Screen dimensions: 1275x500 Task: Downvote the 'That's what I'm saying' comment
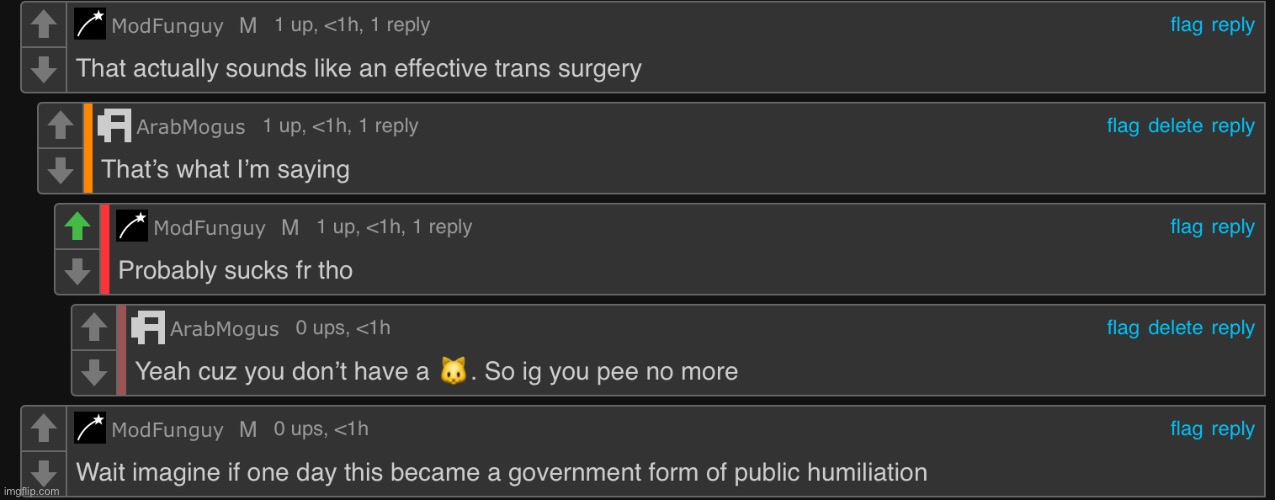[60, 170]
